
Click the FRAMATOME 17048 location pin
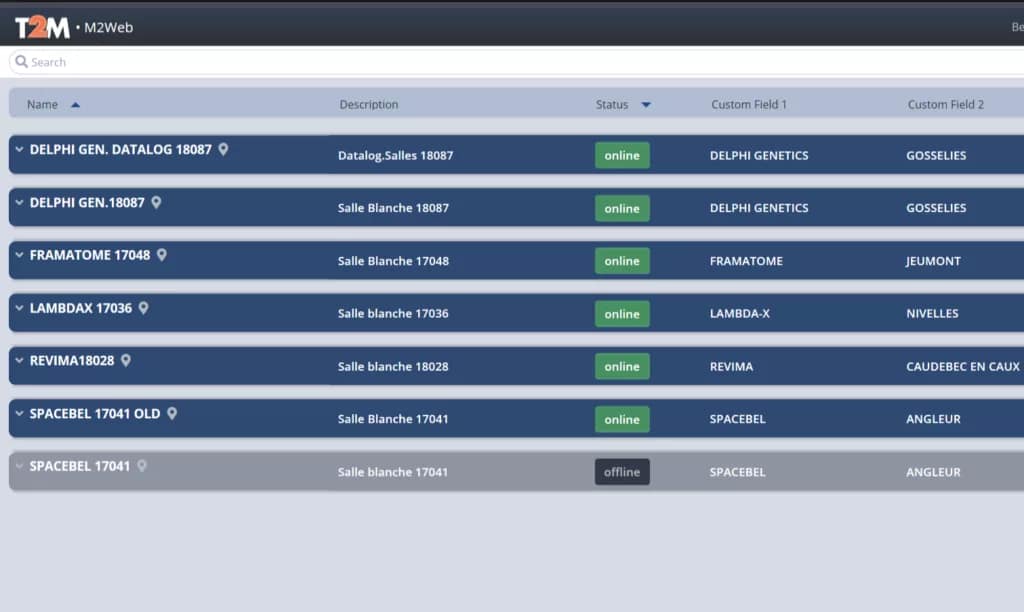click(x=162, y=255)
